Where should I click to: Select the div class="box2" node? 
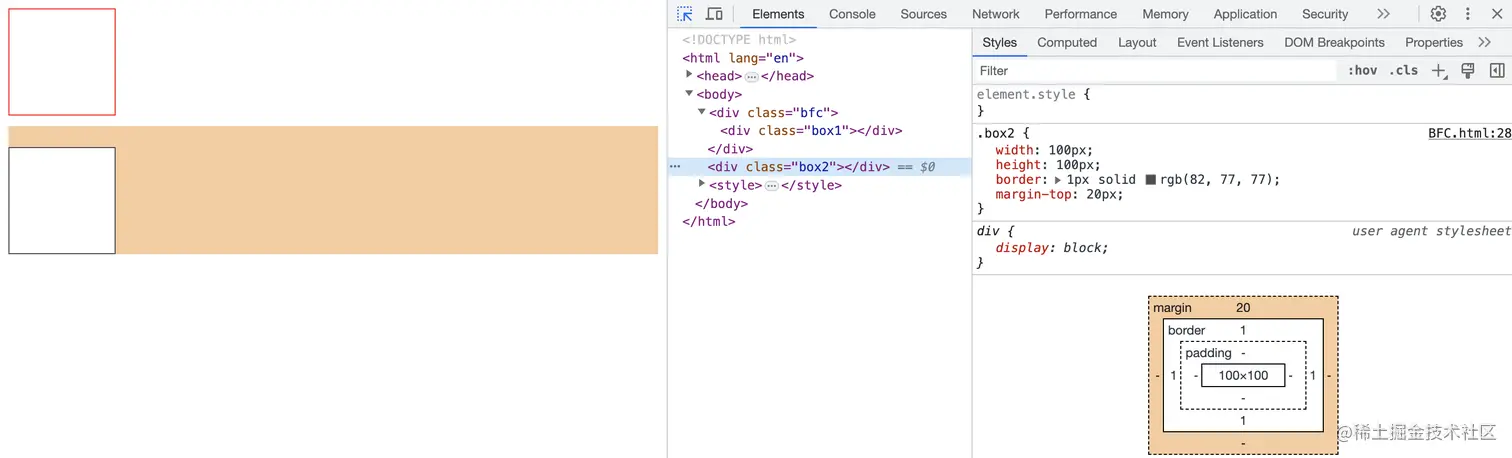click(799, 167)
